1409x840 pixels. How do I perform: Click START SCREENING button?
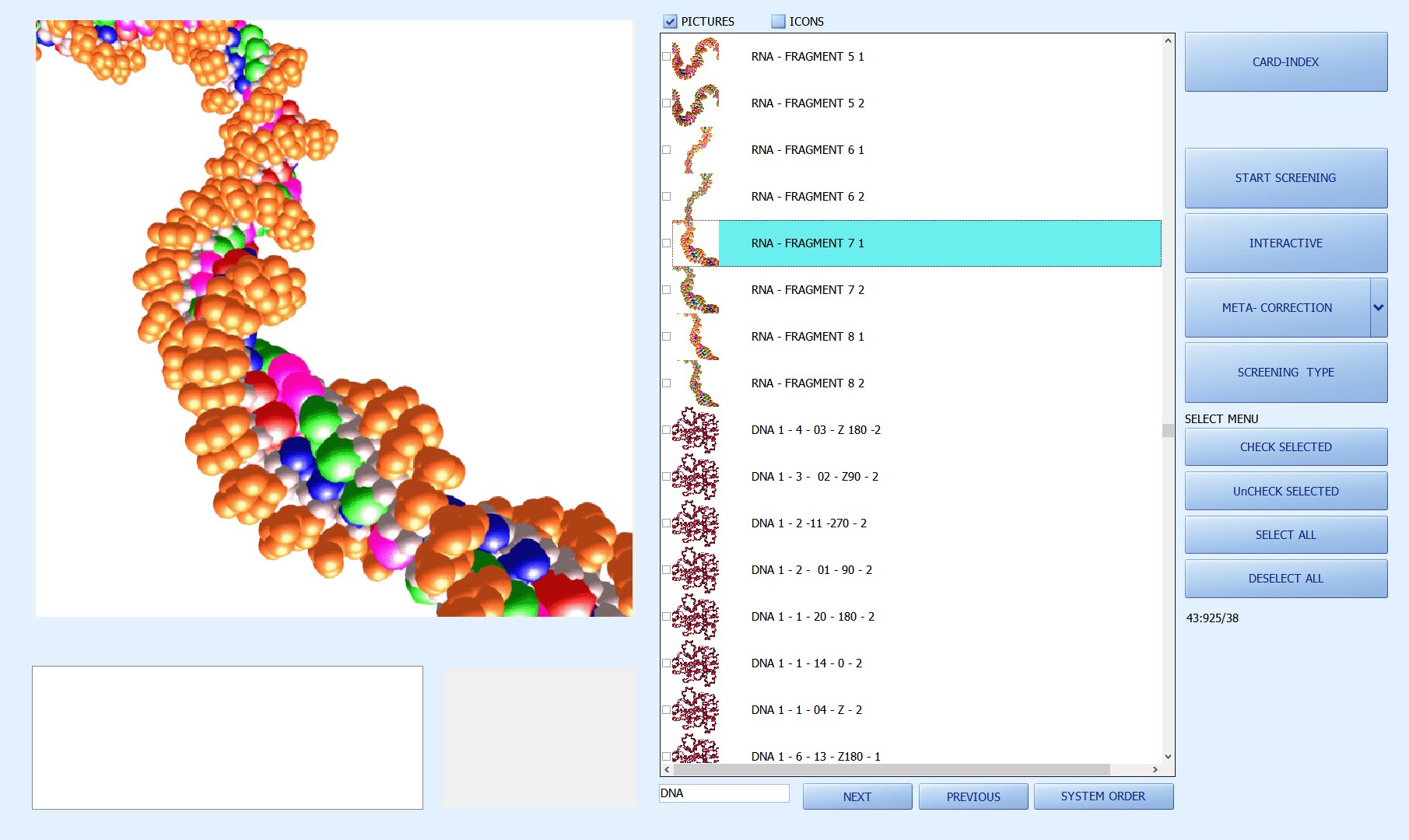coord(1285,178)
